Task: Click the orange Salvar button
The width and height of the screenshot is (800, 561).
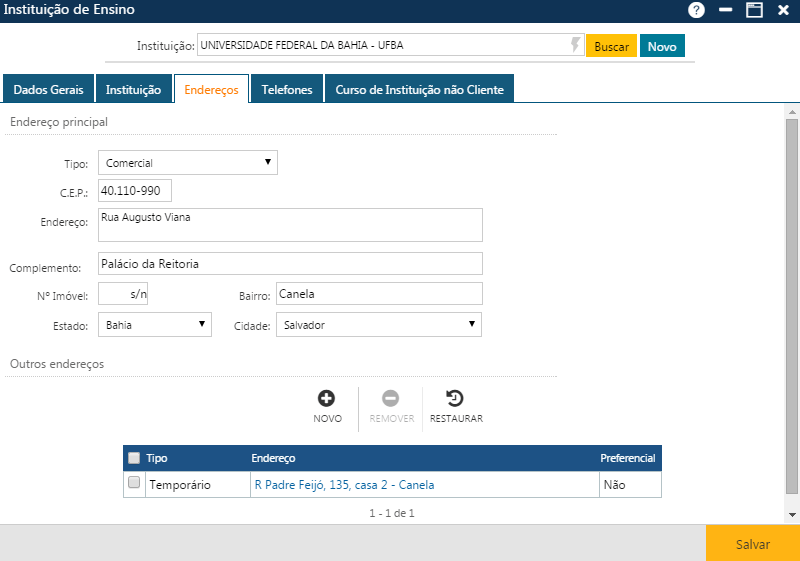Action: coord(752,544)
